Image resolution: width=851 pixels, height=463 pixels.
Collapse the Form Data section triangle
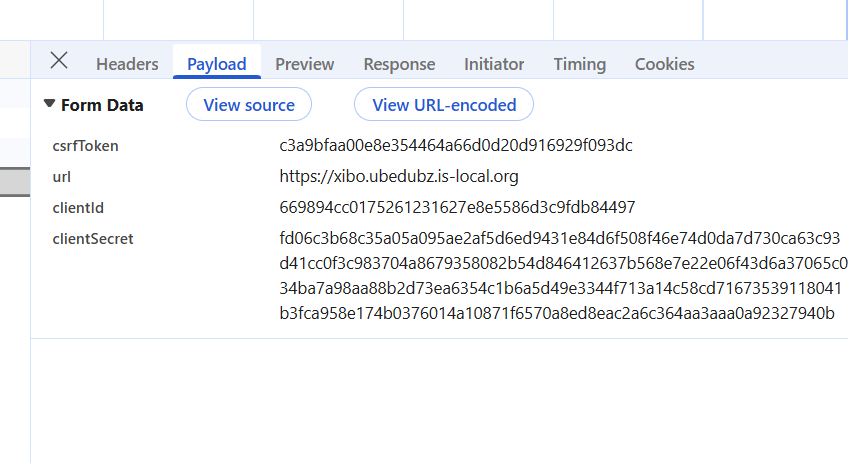pos(49,104)
